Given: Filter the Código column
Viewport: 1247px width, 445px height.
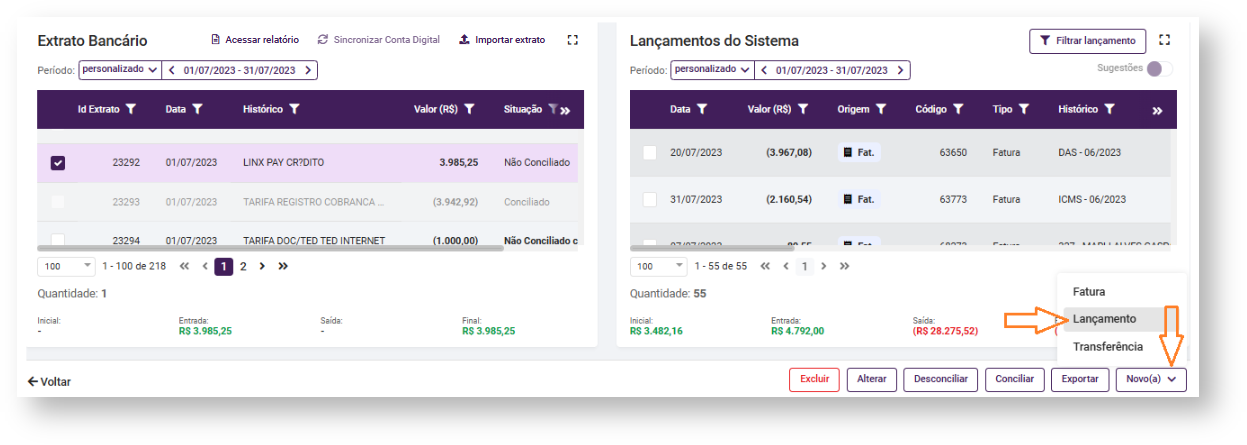Looking at the screenshot, I should (x=958, y=109).
